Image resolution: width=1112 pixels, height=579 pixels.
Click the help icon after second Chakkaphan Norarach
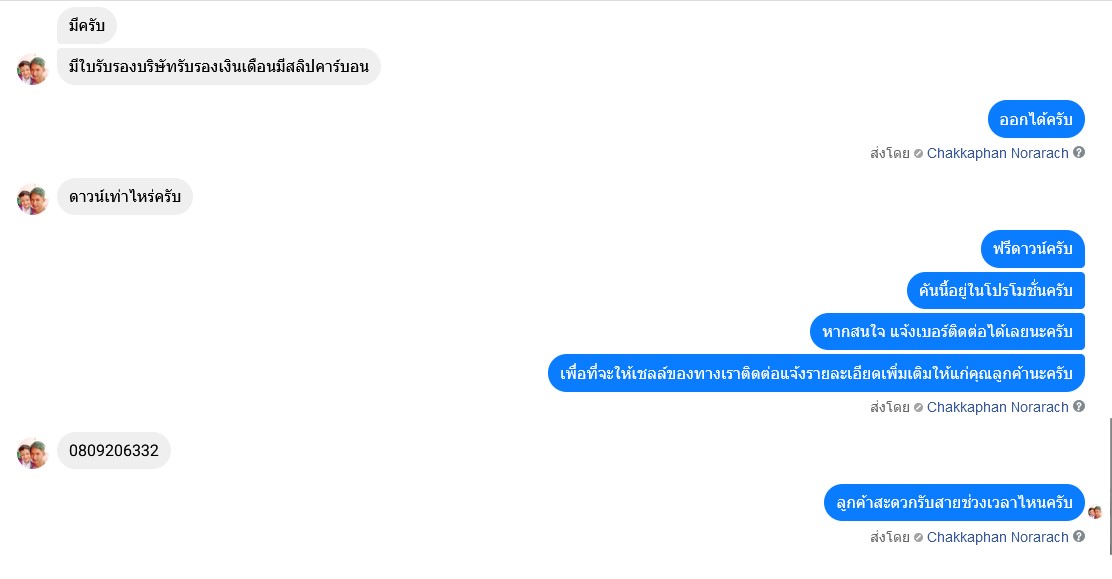pyautogui.click(x=1079, y=407)
